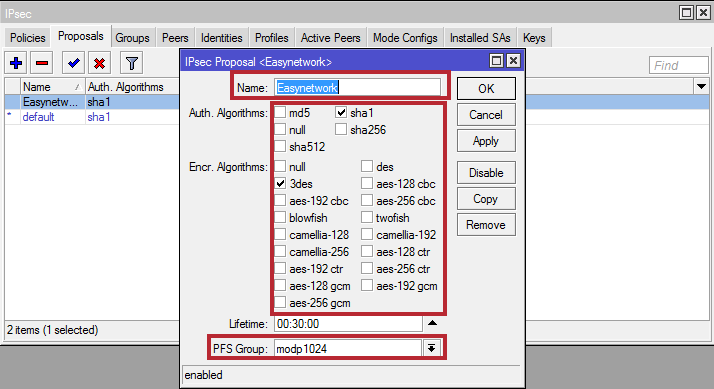This screenshot has width=714, height=389.
Task: Click the blue checkmark enable icon
Action: point(73,63)
